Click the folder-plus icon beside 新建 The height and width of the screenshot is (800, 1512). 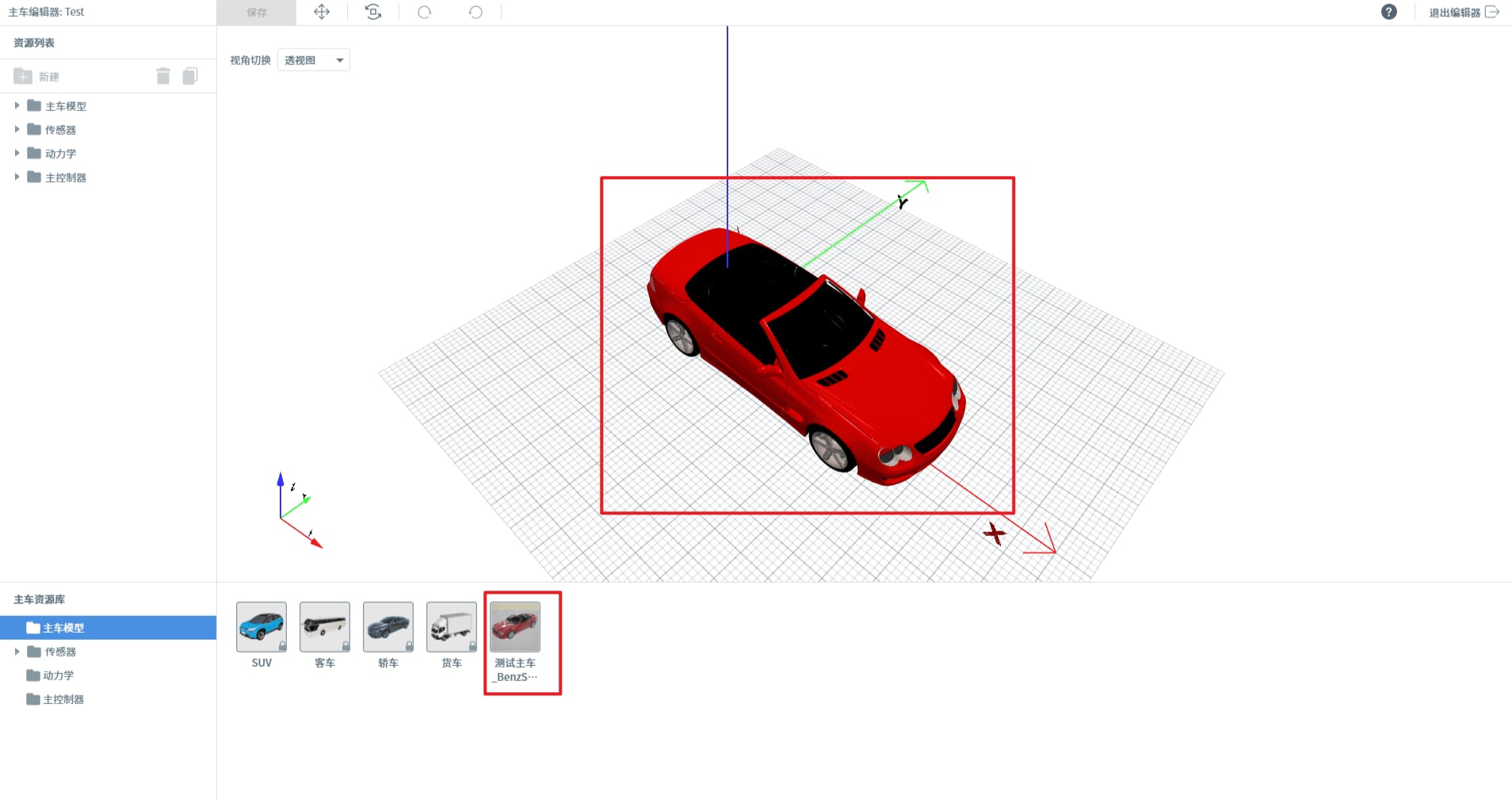tap(23, 76)
